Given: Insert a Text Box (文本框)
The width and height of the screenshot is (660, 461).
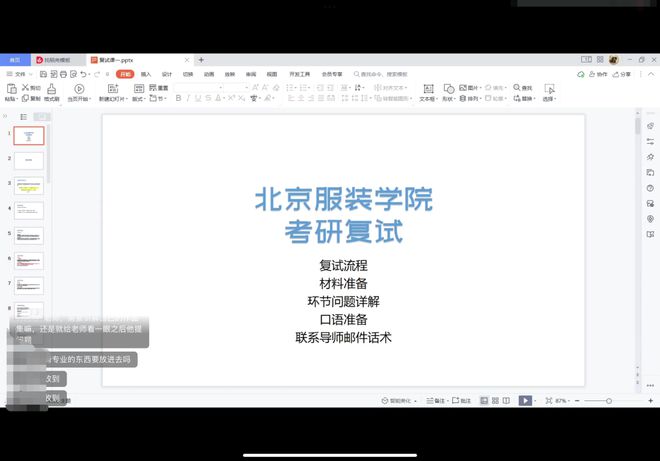Looking at the screenshot, I should [x=428, y=88].
